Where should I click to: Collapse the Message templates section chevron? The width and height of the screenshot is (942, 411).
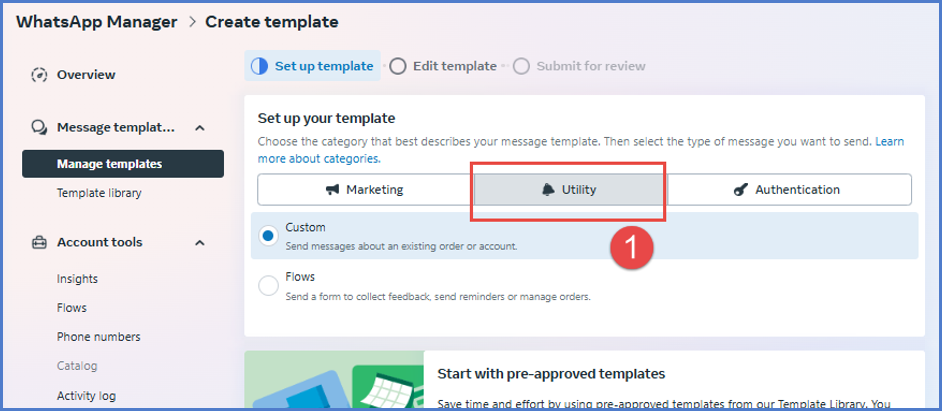(200, 128)
